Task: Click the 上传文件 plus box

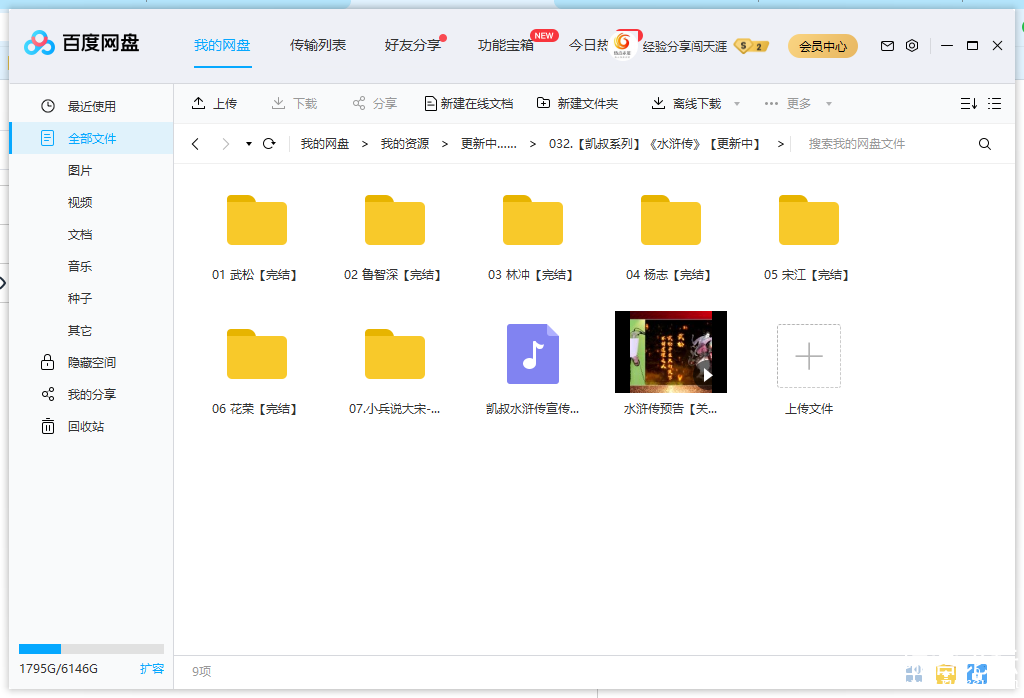Action: pos(808,356)
